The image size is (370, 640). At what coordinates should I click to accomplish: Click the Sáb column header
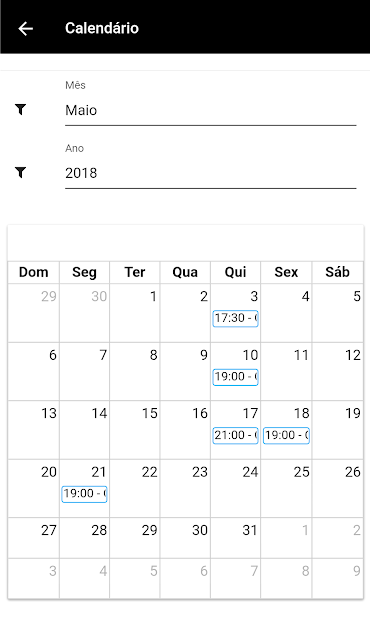(x=337, y=272)
